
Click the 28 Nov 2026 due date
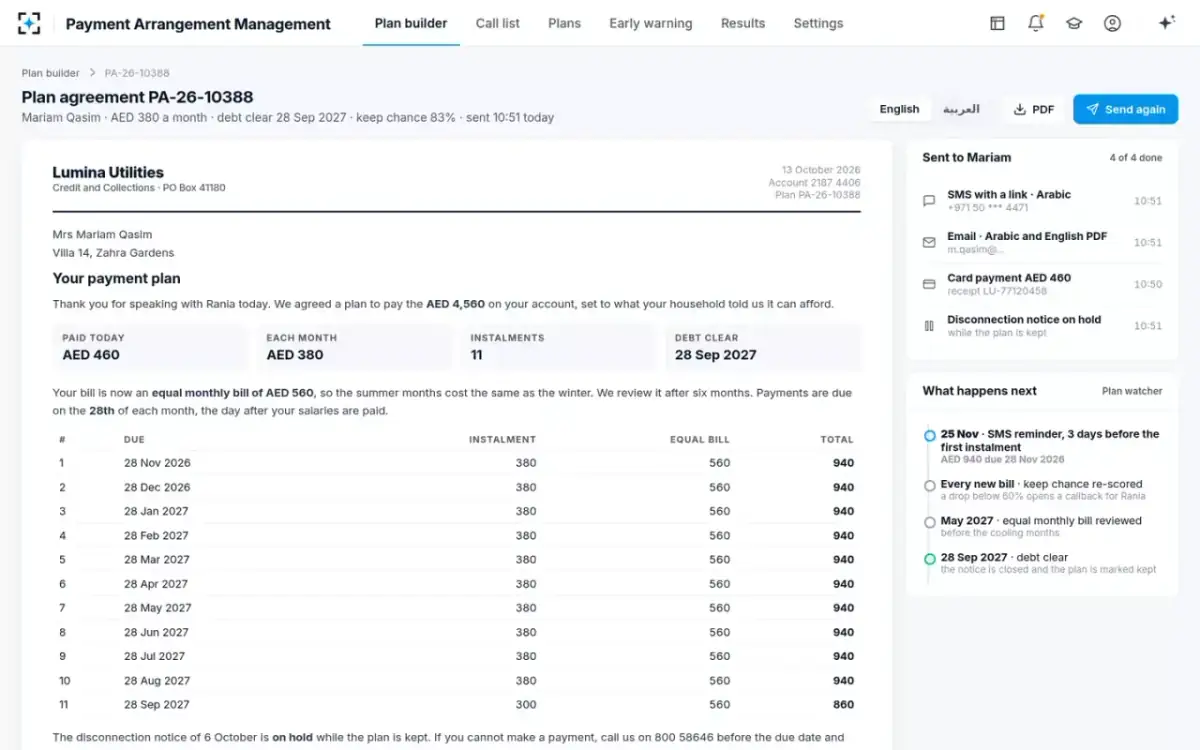(157, 463)
